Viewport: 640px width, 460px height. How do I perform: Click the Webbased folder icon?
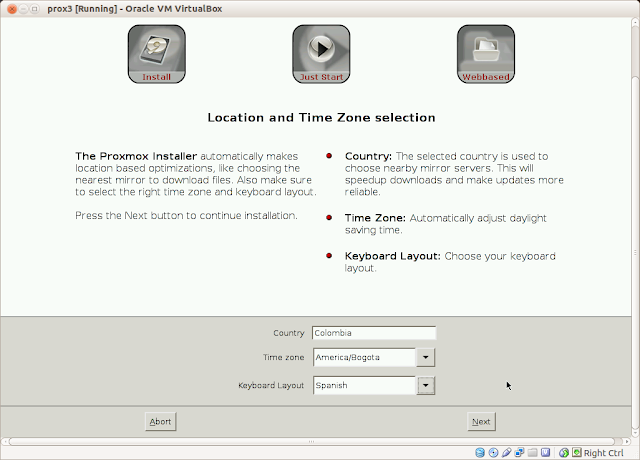coord(486,54)
